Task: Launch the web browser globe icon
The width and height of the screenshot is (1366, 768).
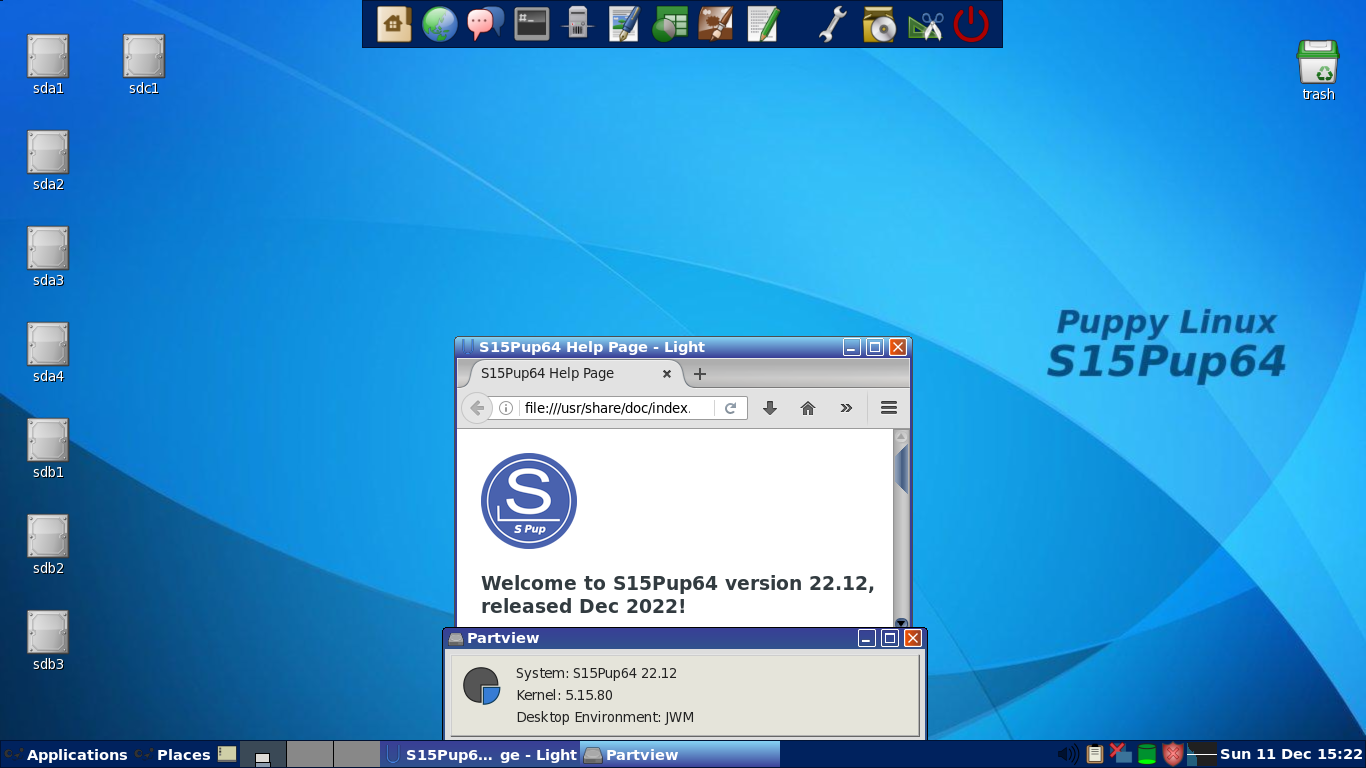Action: point(440,24)
